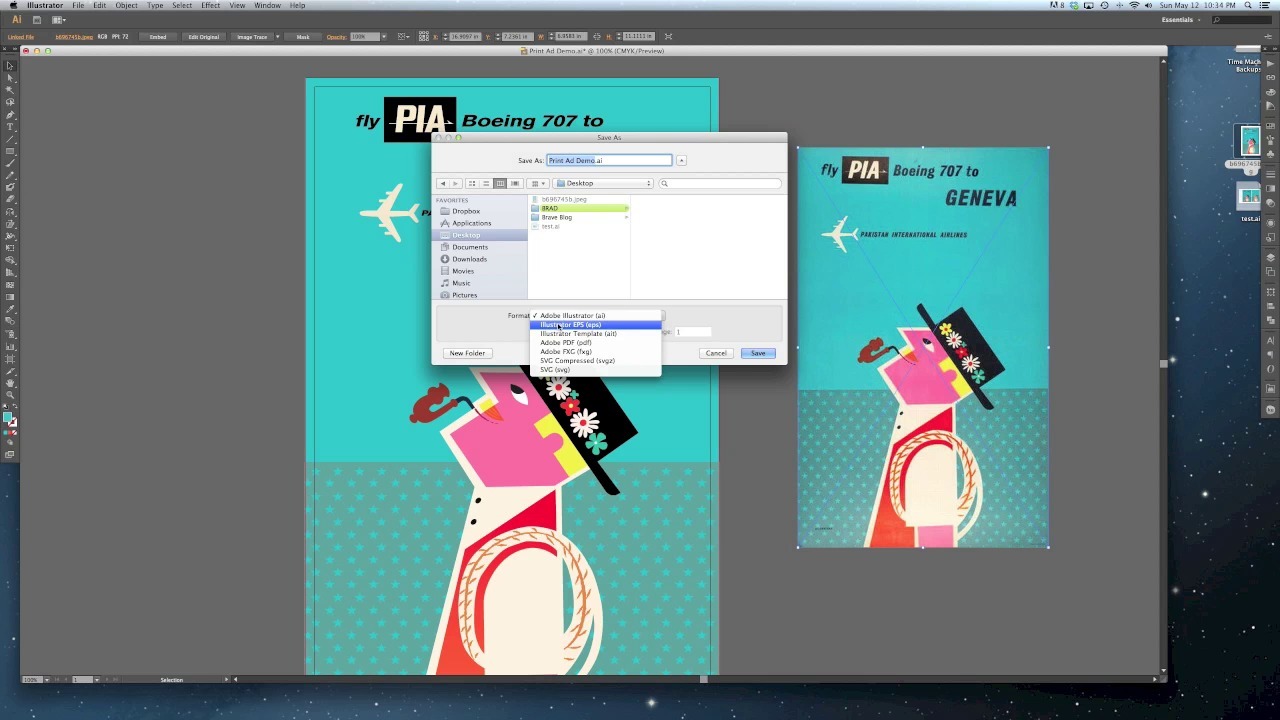Click the teal Fill color swatch
The width and height of the screenshot is (1280, 720).
pos(7,418)
